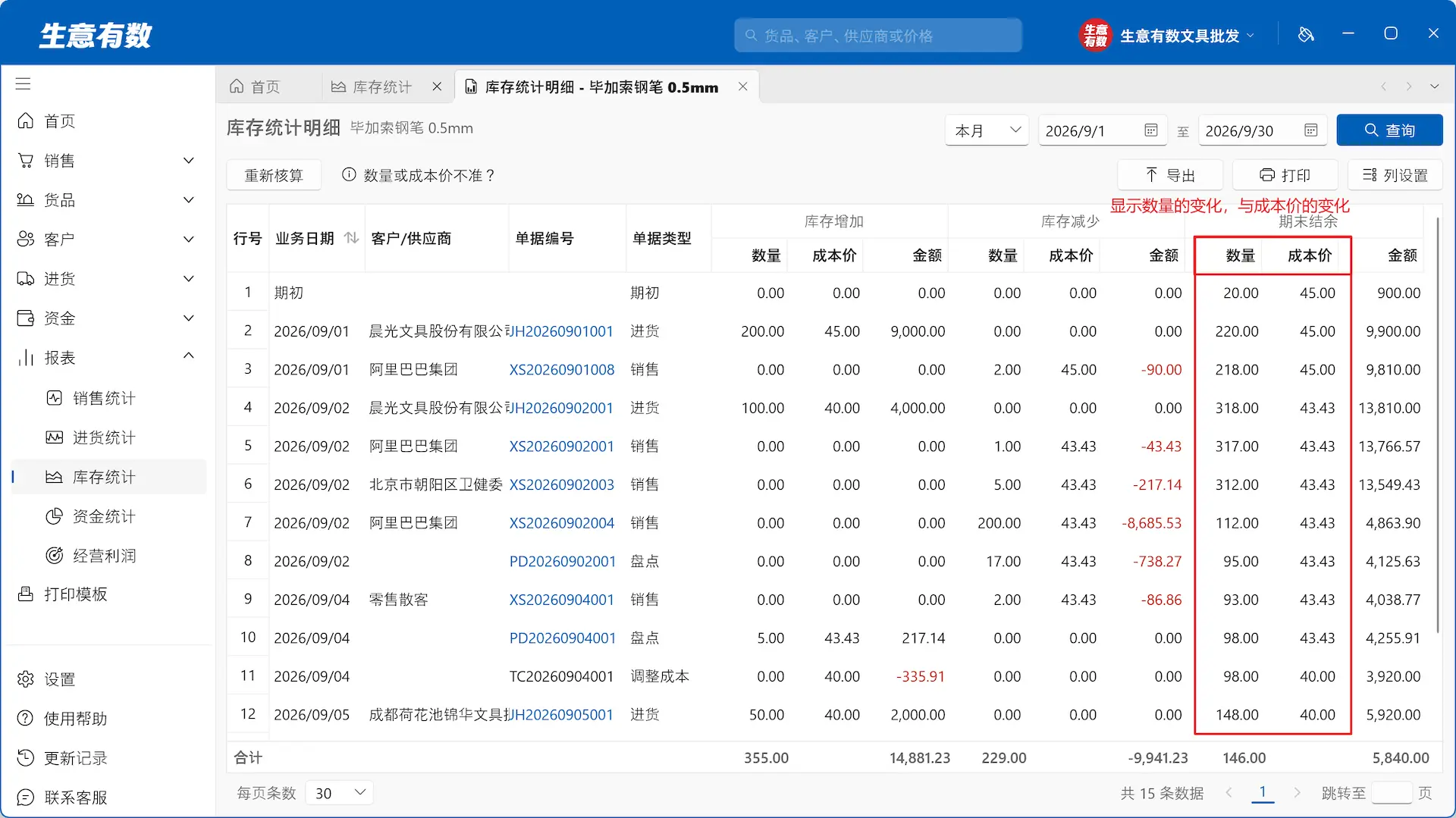Open document link XS20260902004
This screenshot has height=818, width=1456.
click(562, 523)
